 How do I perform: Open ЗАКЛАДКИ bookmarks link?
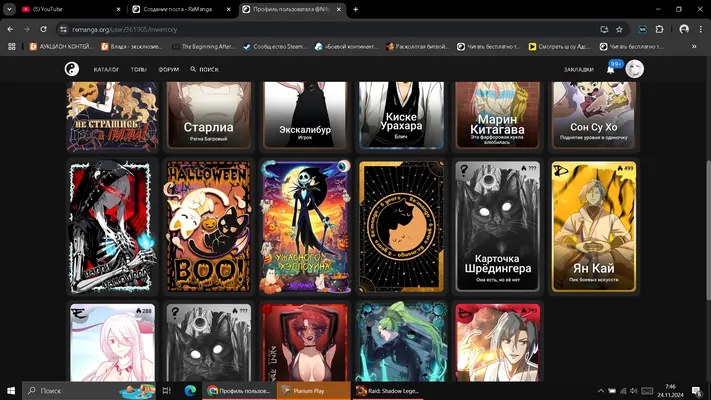579,69
